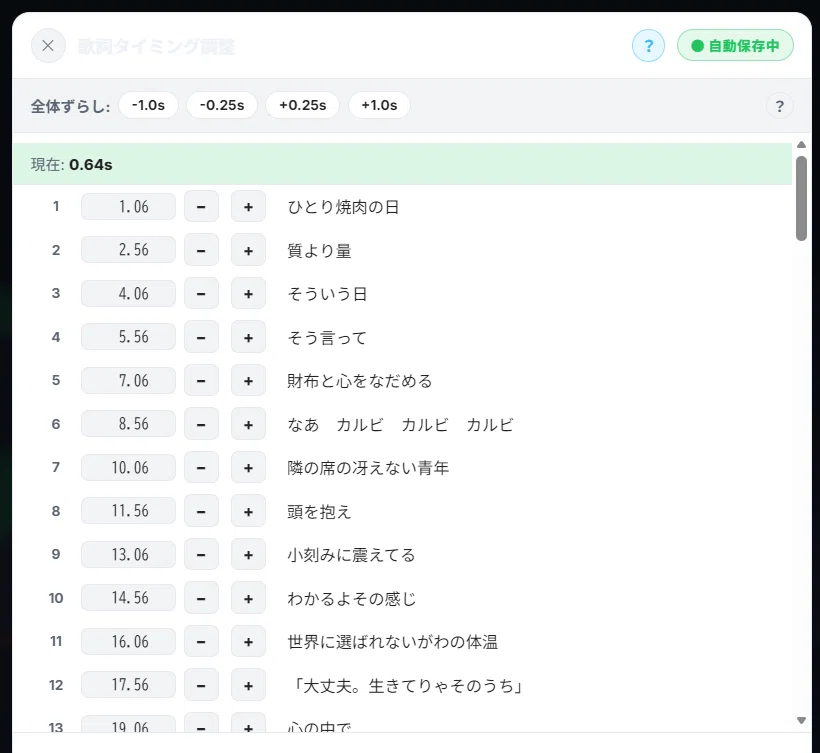Increase time for なあ カルビ line

248,424
